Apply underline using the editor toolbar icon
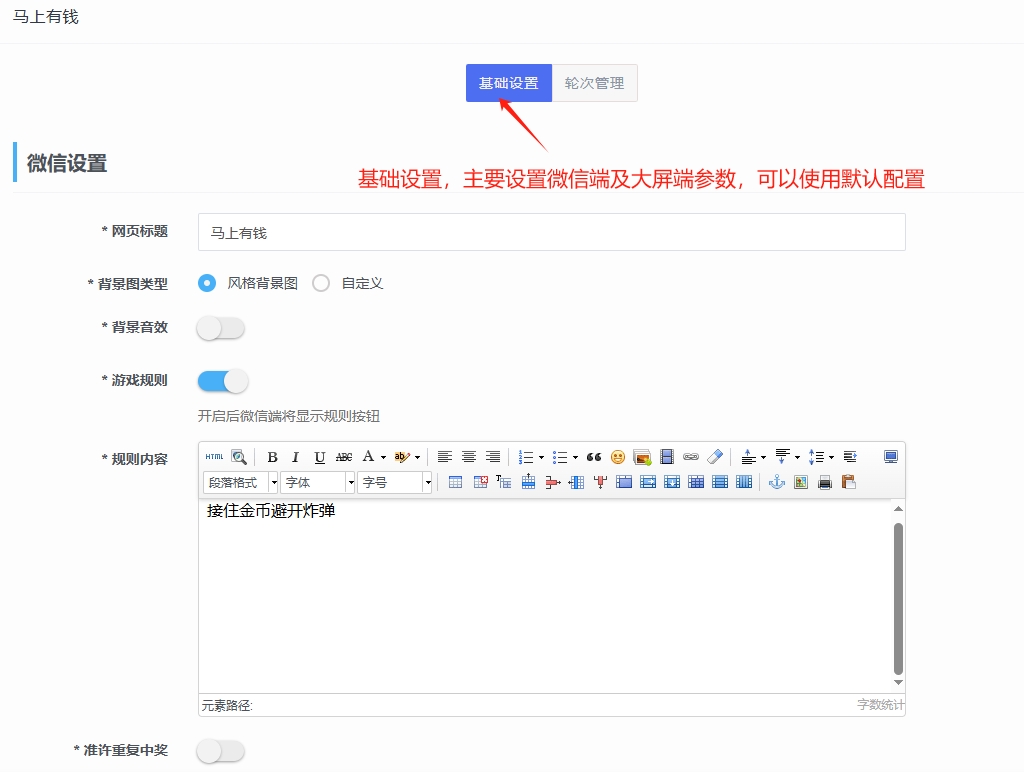The image size is (1024, 772). coord(318,457)
